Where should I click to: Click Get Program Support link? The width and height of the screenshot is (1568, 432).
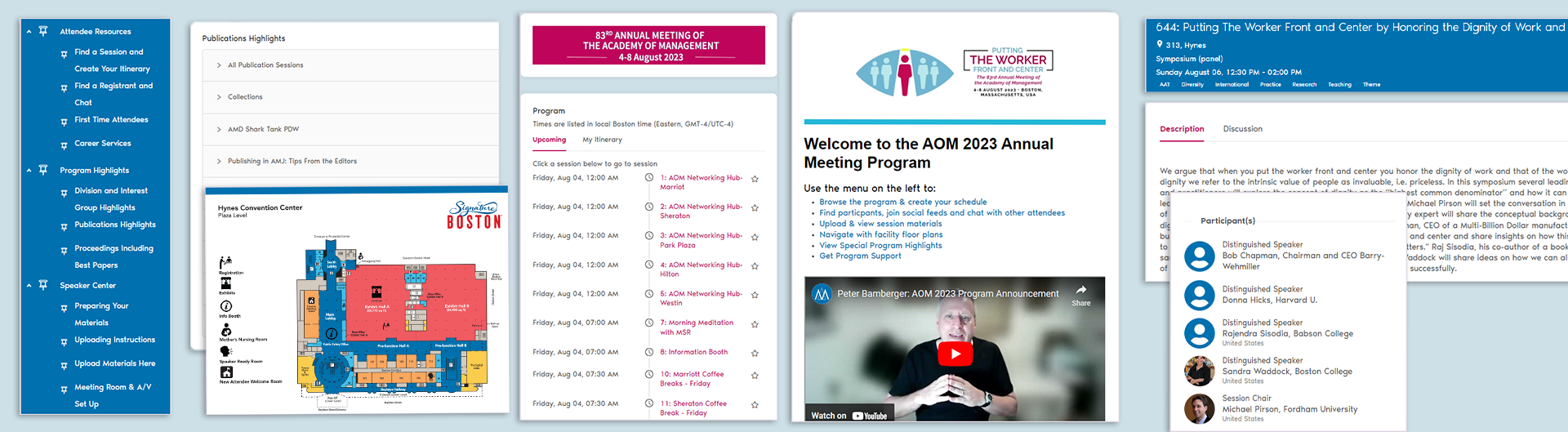(x=860, y=256)
